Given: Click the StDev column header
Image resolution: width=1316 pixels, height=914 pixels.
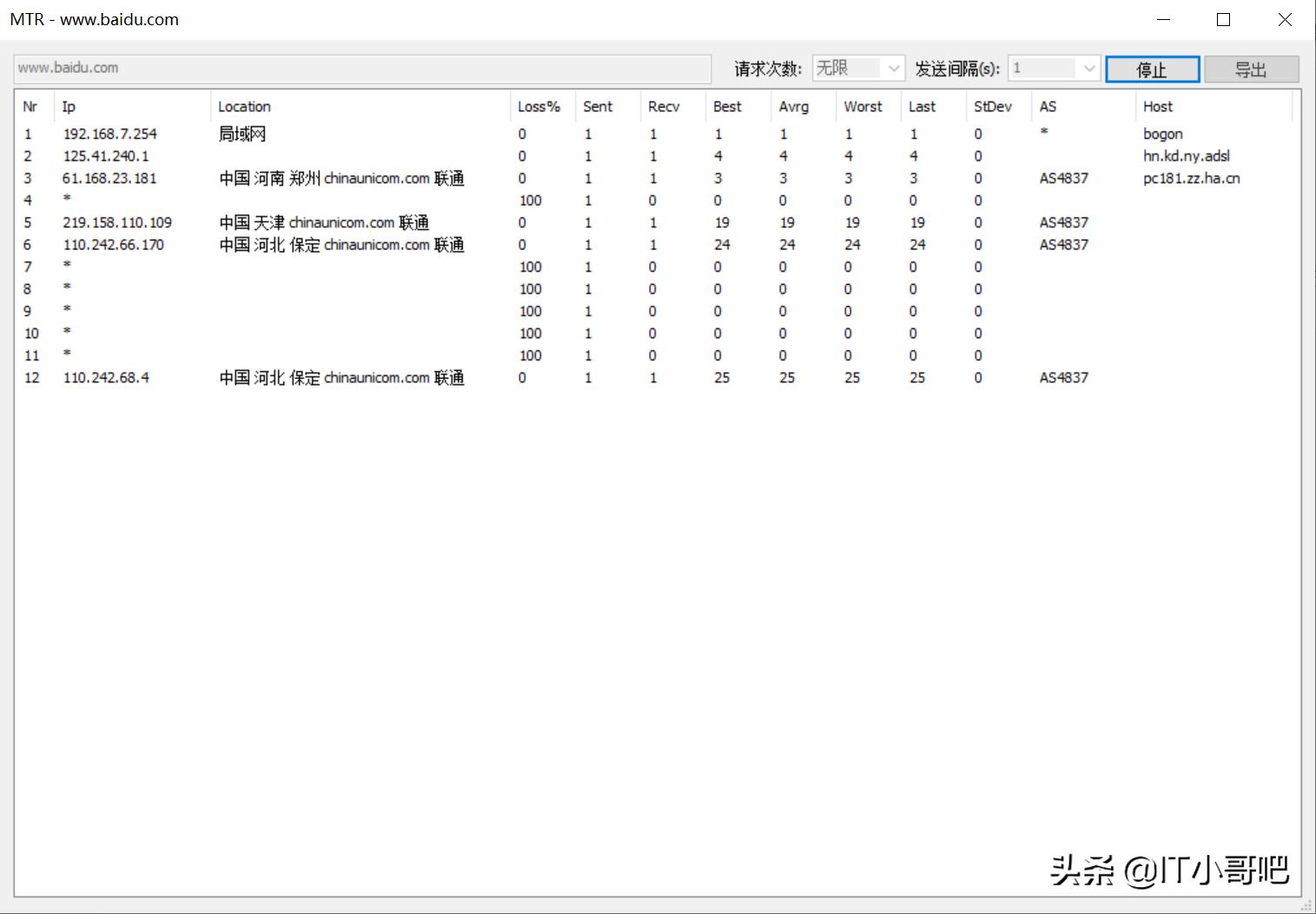Looking at the screenshot, I should tap(993, 106).
